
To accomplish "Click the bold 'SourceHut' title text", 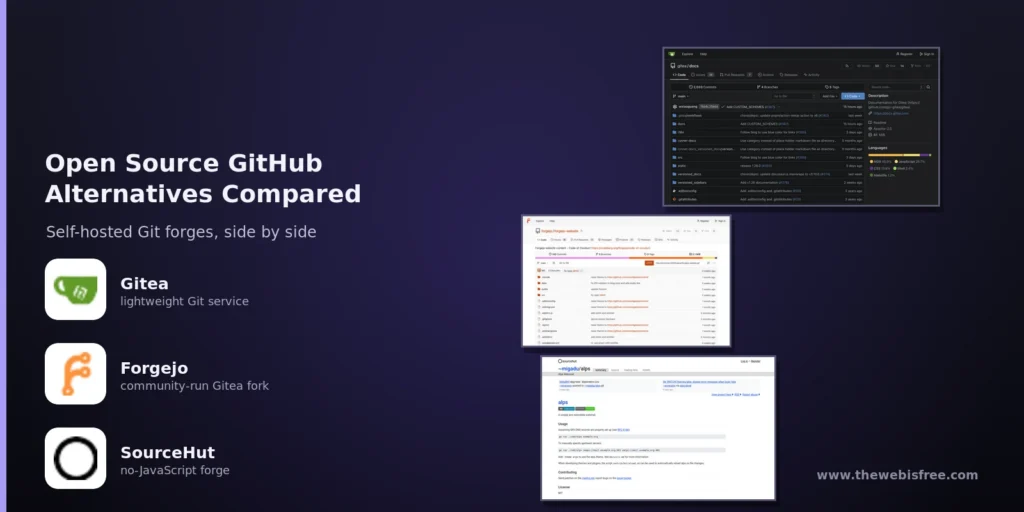I will pos(167,453).
